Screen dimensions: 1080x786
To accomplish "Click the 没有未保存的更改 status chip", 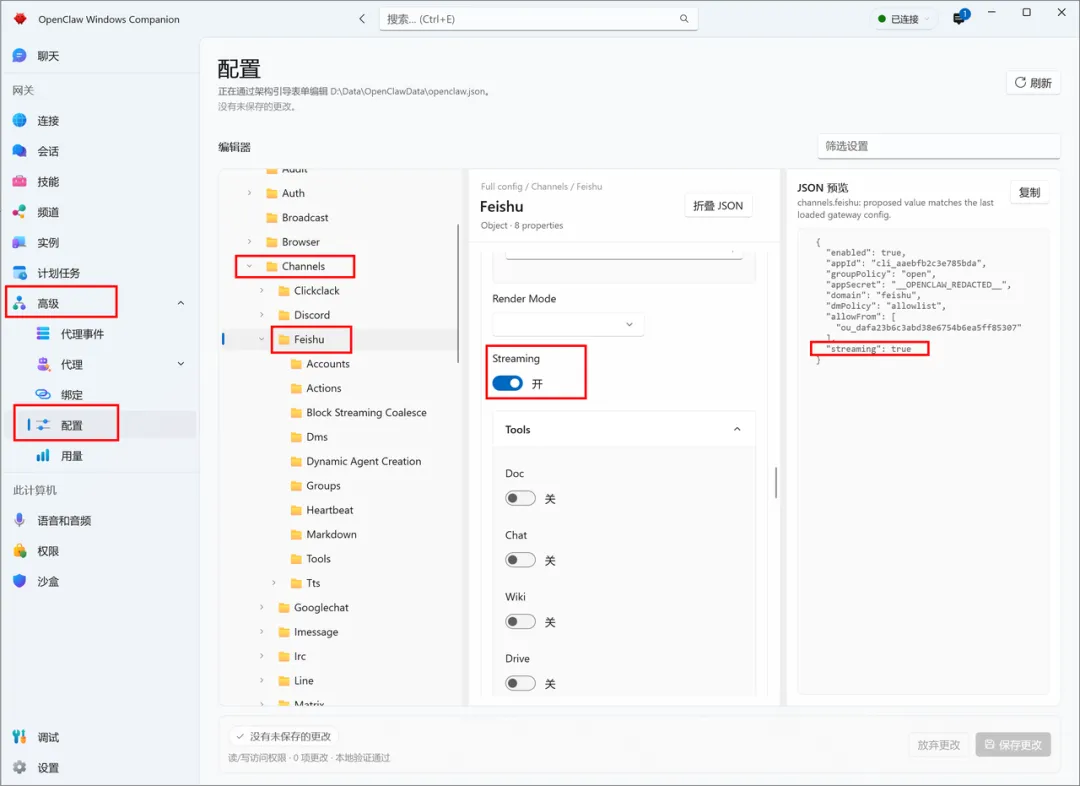I will (x=283, y=736).
